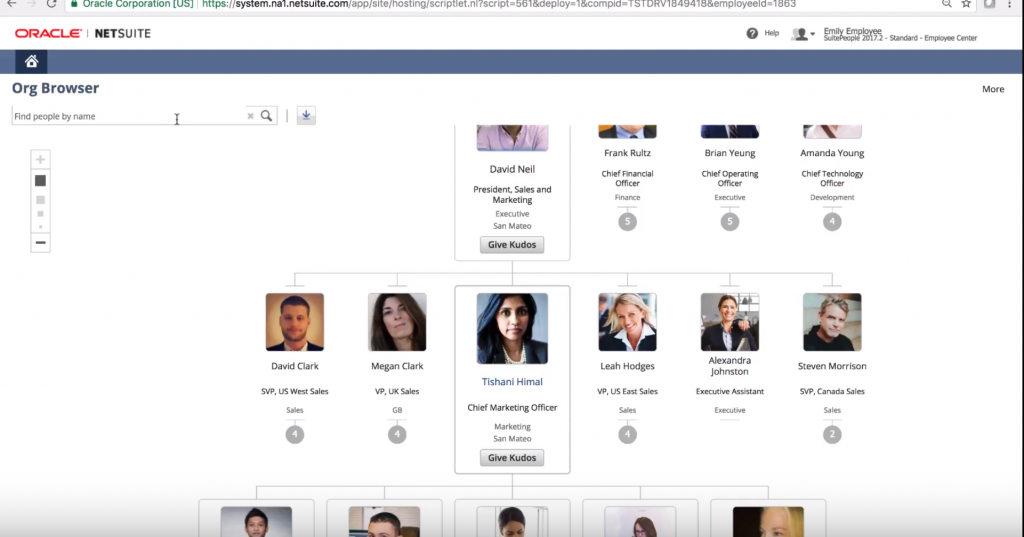Expand Frank Rultz's 5 reports

[628, 221]
